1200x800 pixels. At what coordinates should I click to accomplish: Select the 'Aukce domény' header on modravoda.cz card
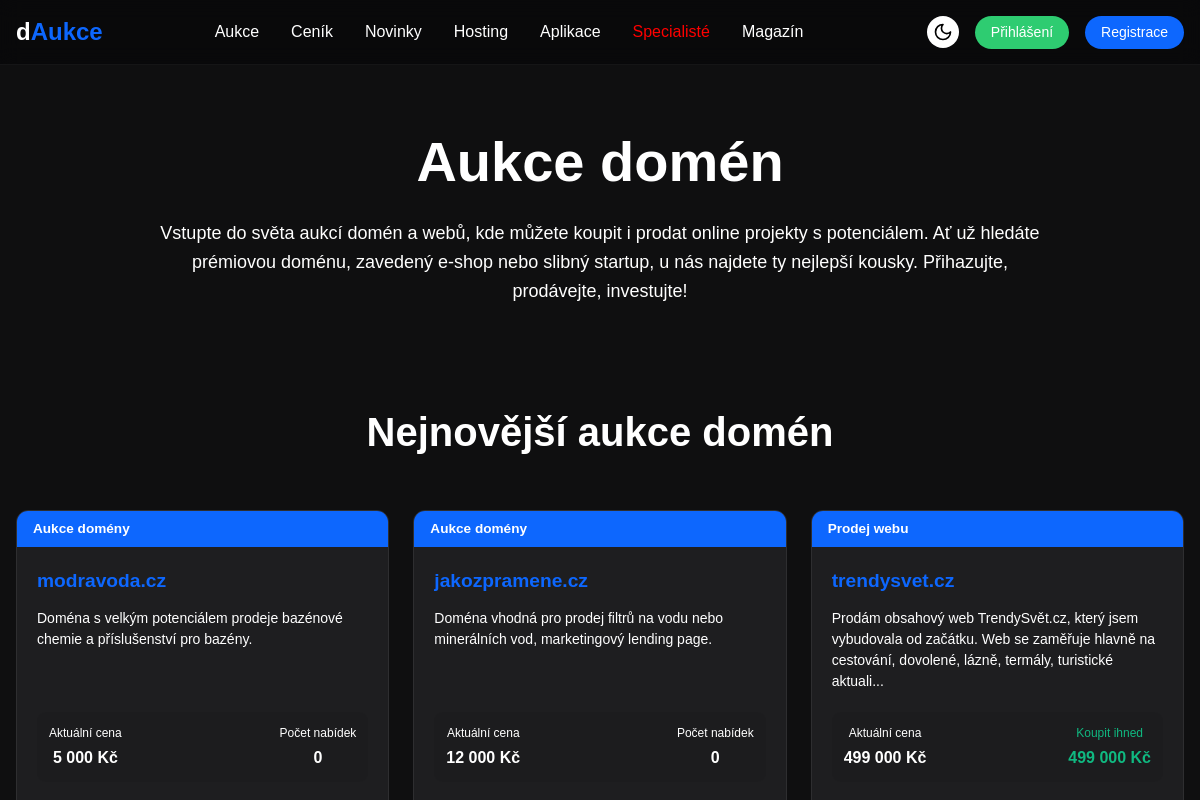click(202, 529)
